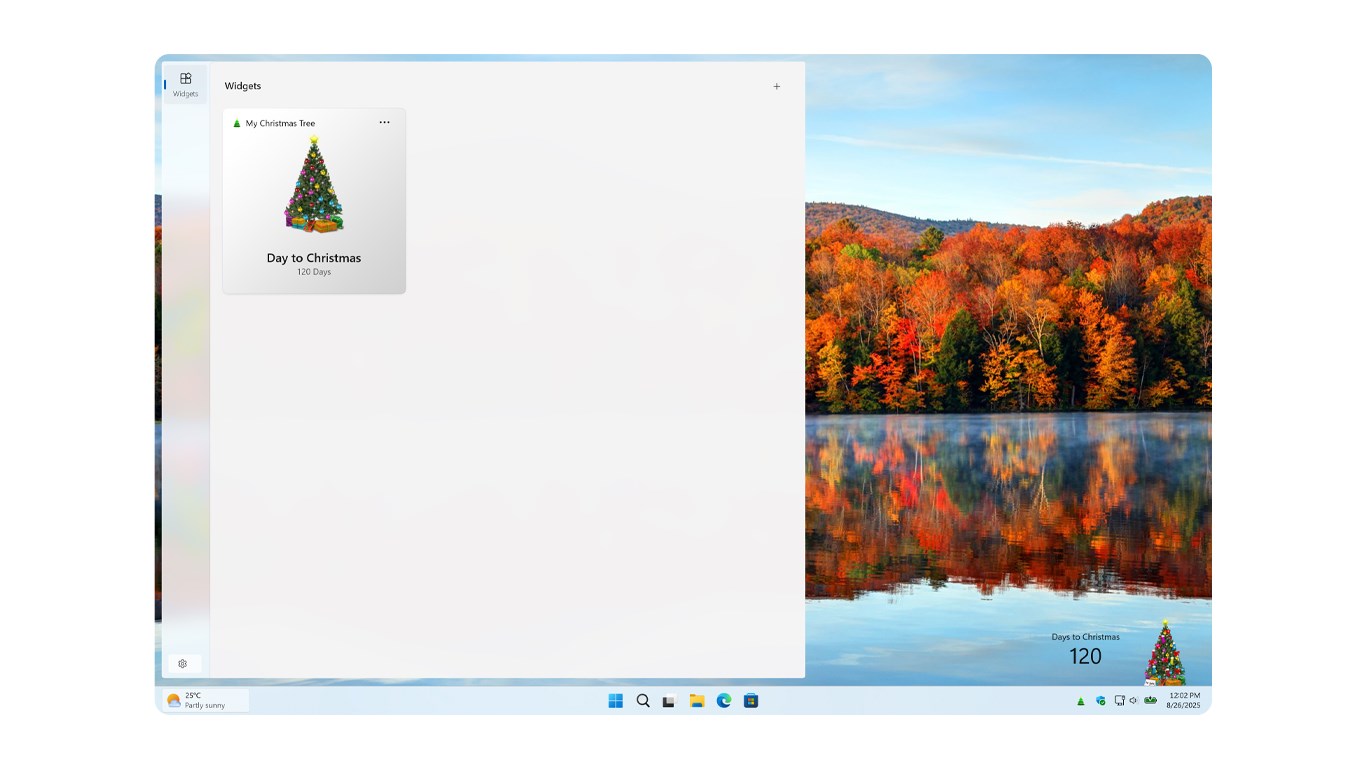Open Task View from the taskbar
1366x768 pixels.
pyautogui.click(x=668, y=700)
